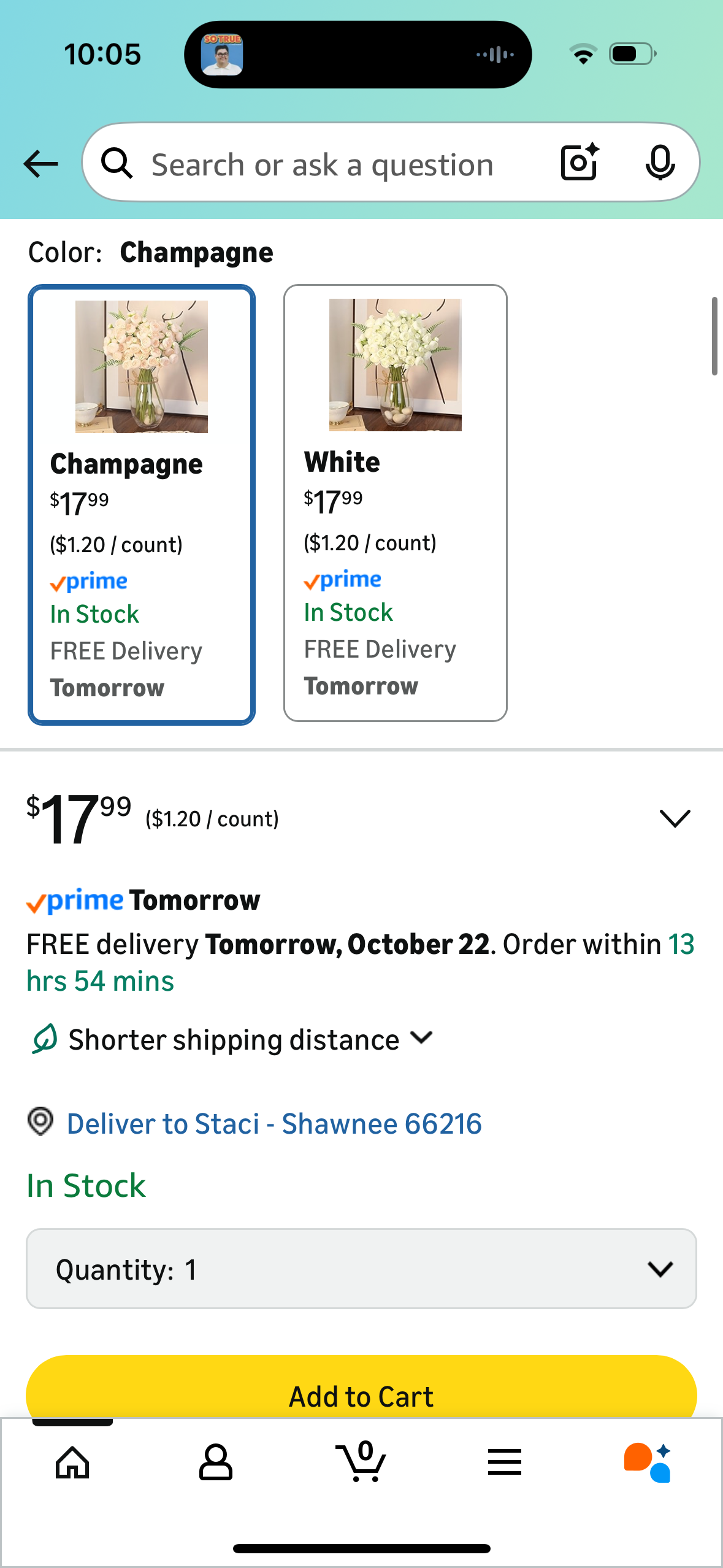Tap Deliver to Staci - Shawnee 66216 link
723x1568 pixels.
pos(274,1124)
